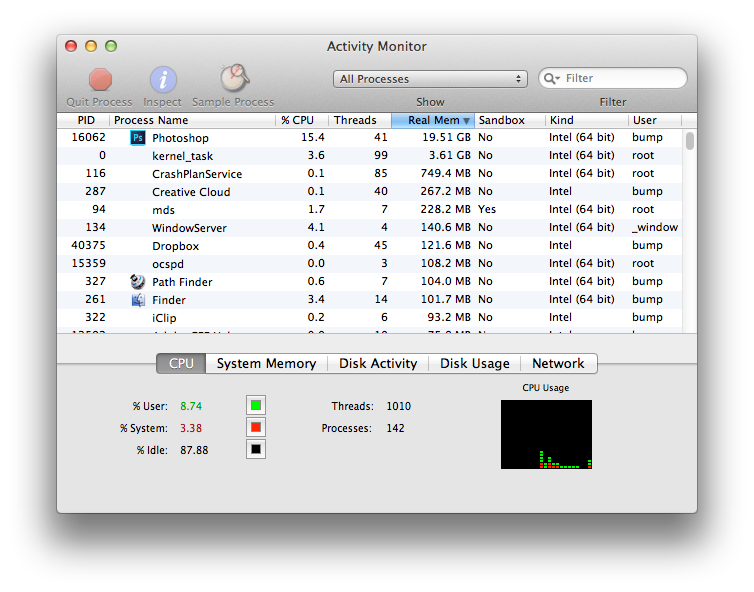Click the Path Finder icon in the list
The image size is (754, 592).
pos(138,282)
